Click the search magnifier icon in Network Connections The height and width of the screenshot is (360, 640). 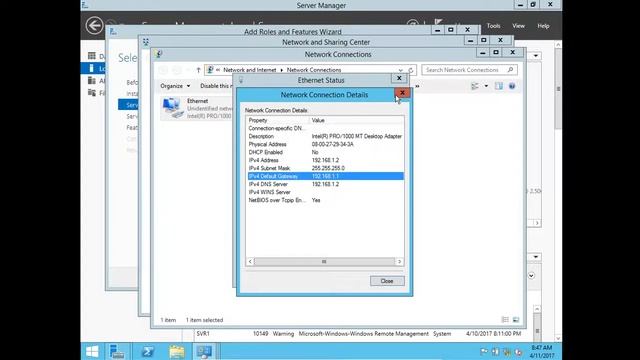(510, 70)
